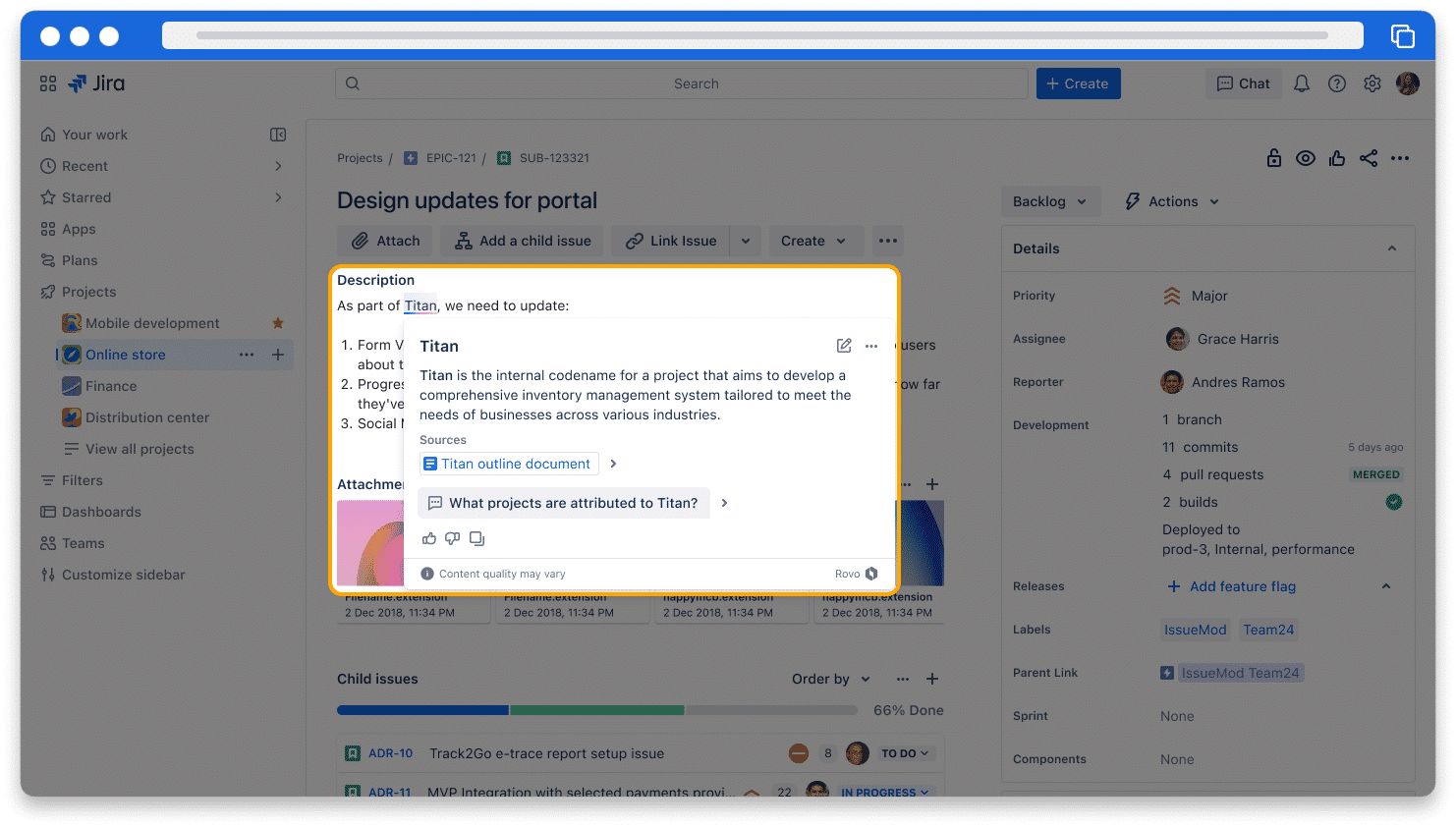Open Teams in sidebar
This screenshot has width=1456, height=827.
point(83,543)
